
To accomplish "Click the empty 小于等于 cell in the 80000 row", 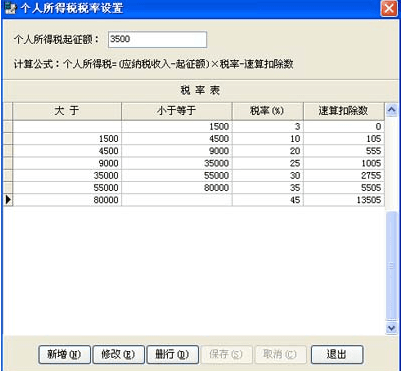I will [x=177, y=200].
